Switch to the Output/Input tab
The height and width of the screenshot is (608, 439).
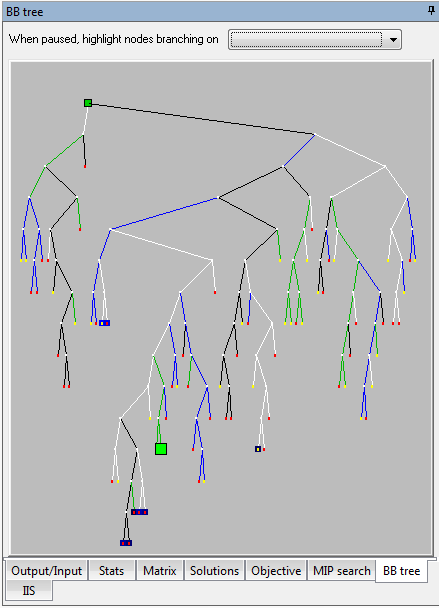(47, 570)
